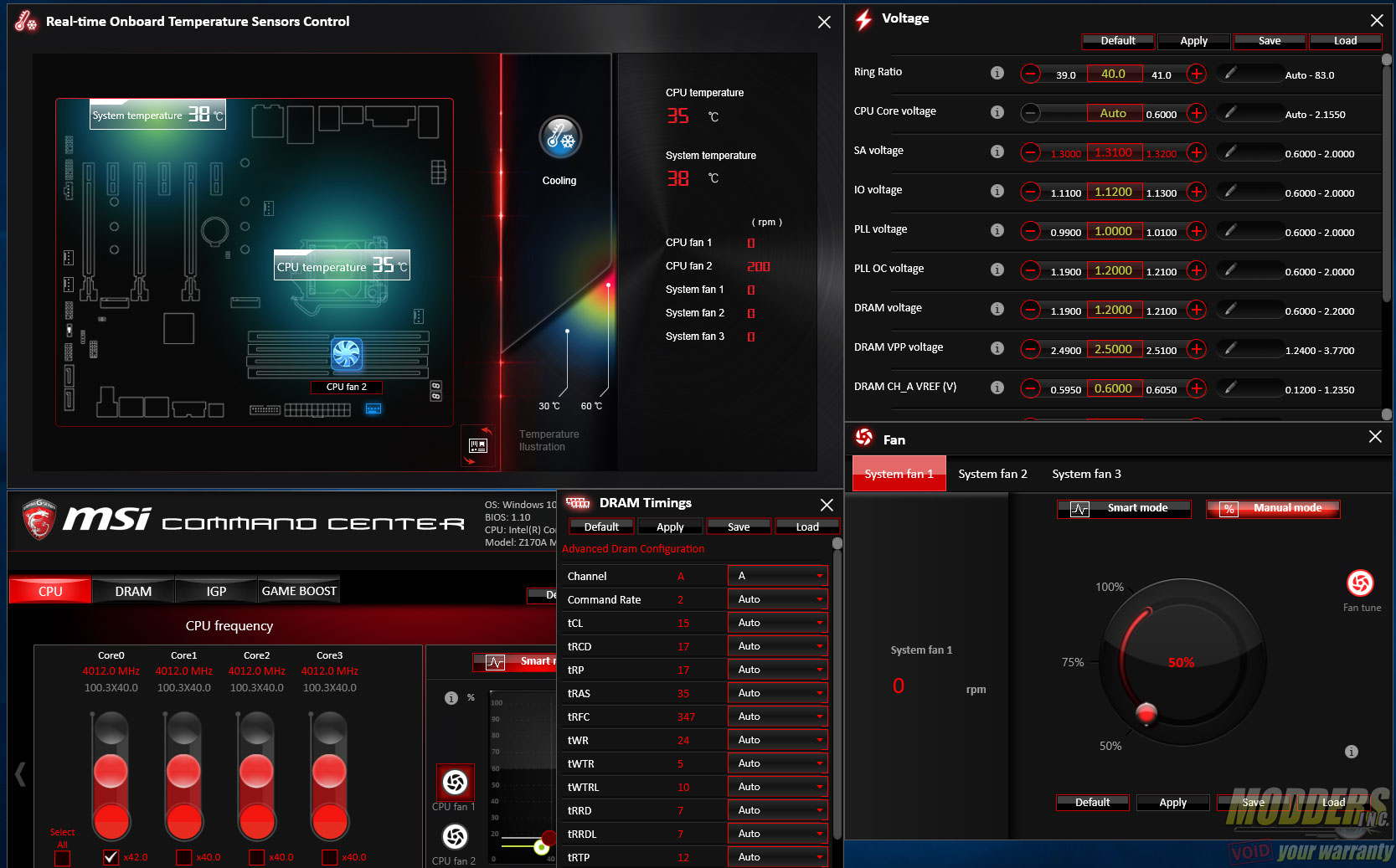Click the CPU fan 2 icon on motherboard
The image size is (1396, 868).
(x=346, y=354)
